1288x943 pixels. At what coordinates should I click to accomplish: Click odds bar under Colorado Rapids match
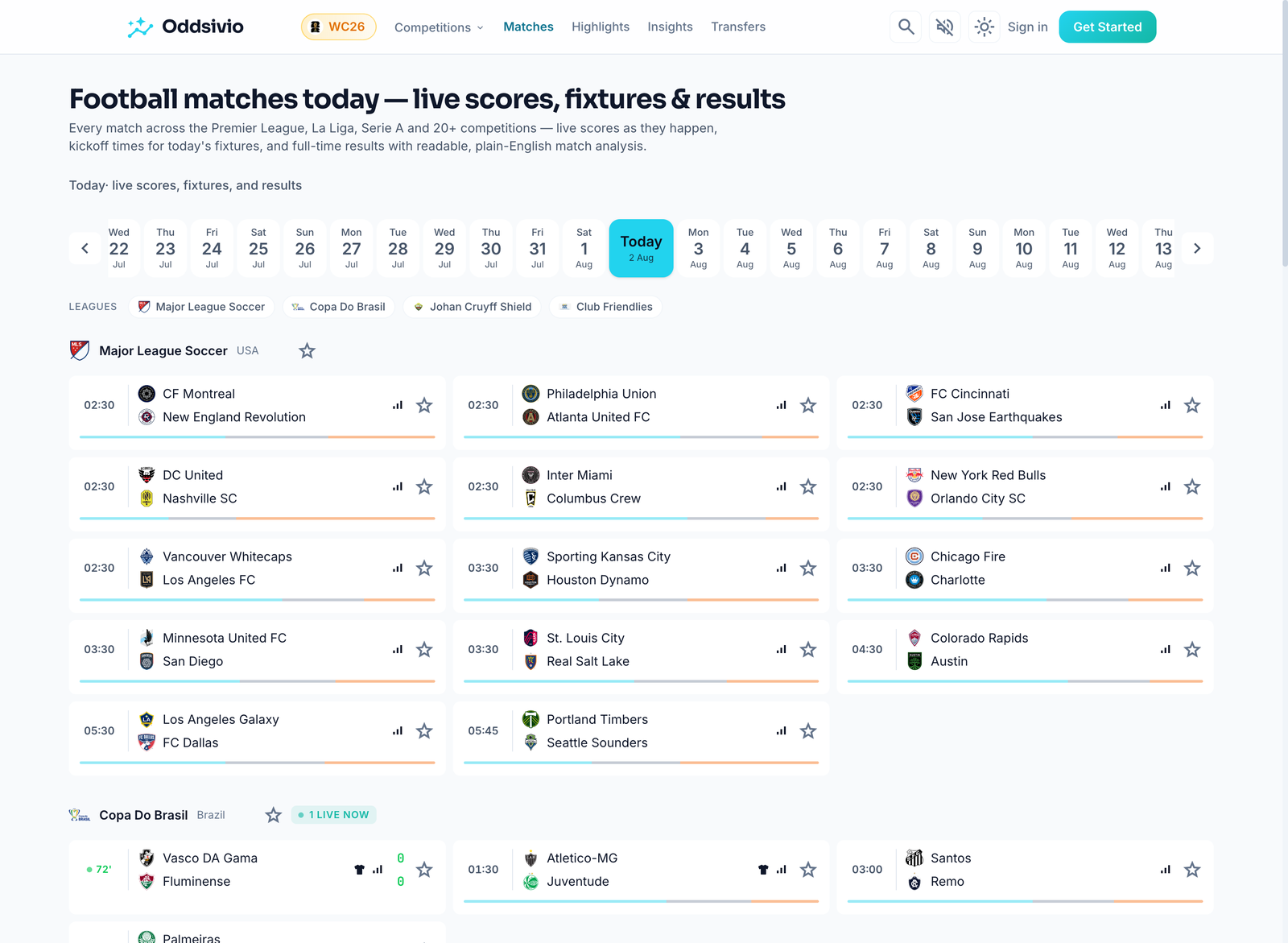[x=1025, y=681]
